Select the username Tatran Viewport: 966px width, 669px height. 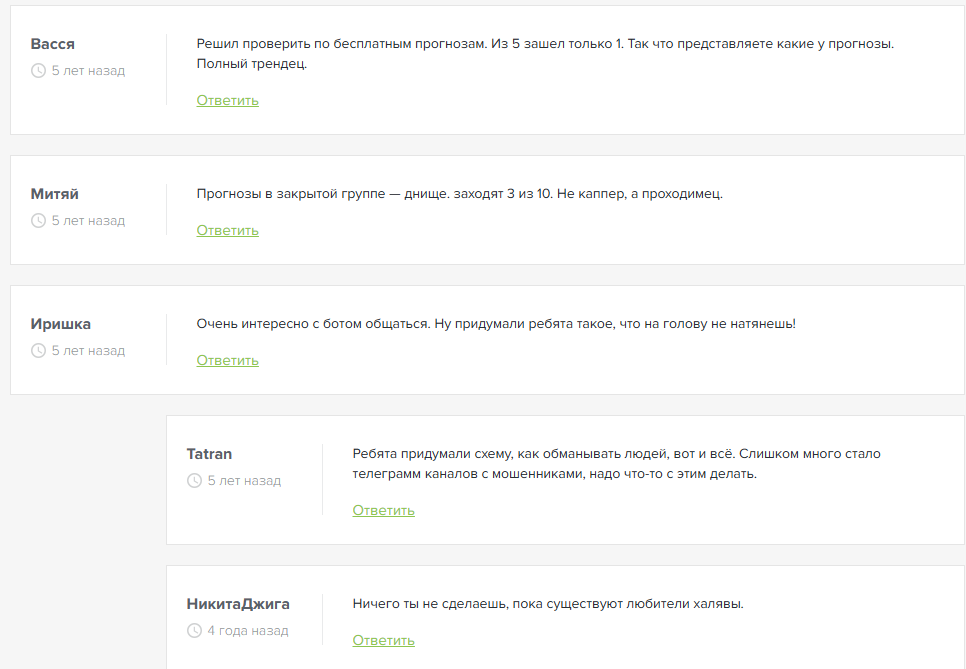[x=209, y=454]
